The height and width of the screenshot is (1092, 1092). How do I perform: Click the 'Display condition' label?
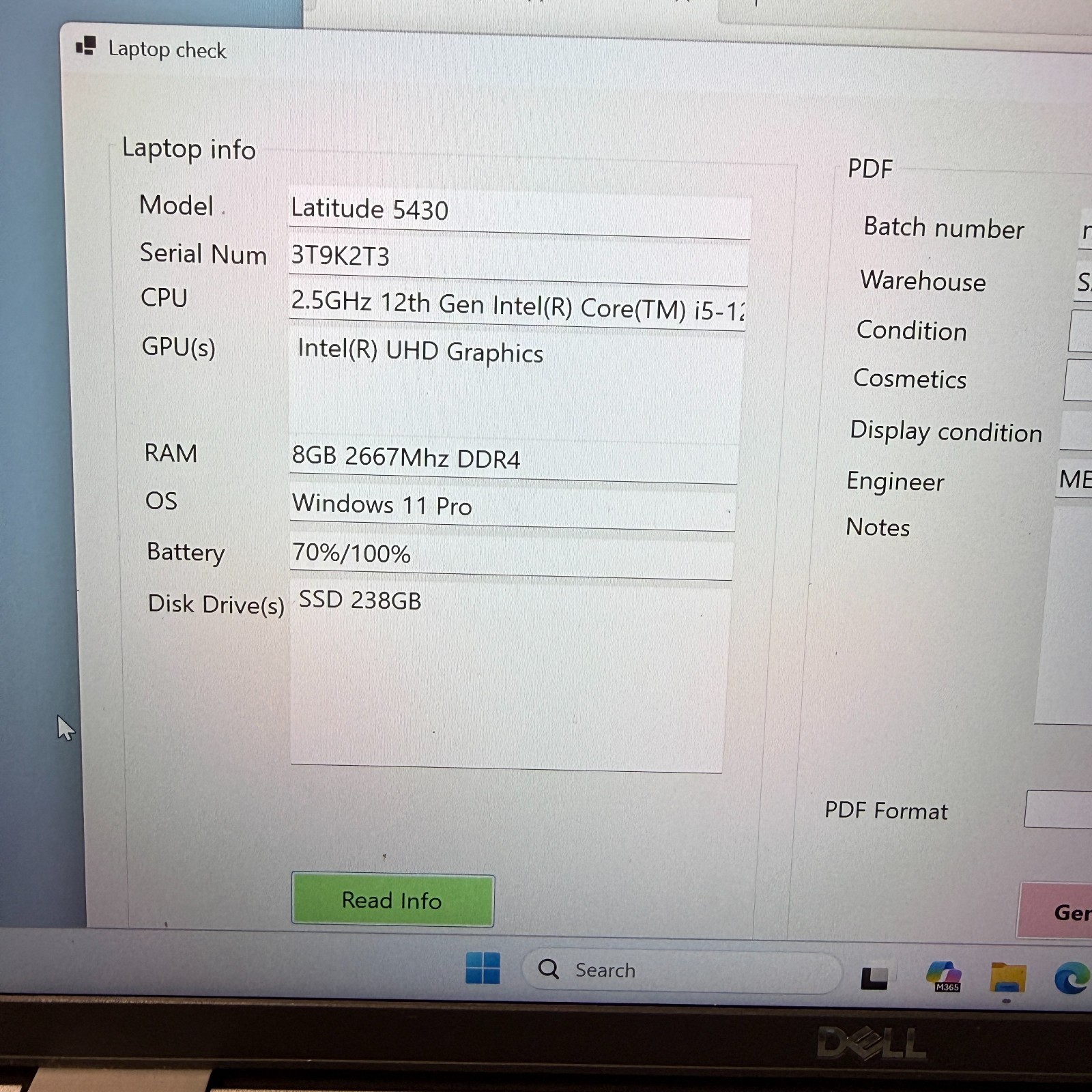(946, 431)
